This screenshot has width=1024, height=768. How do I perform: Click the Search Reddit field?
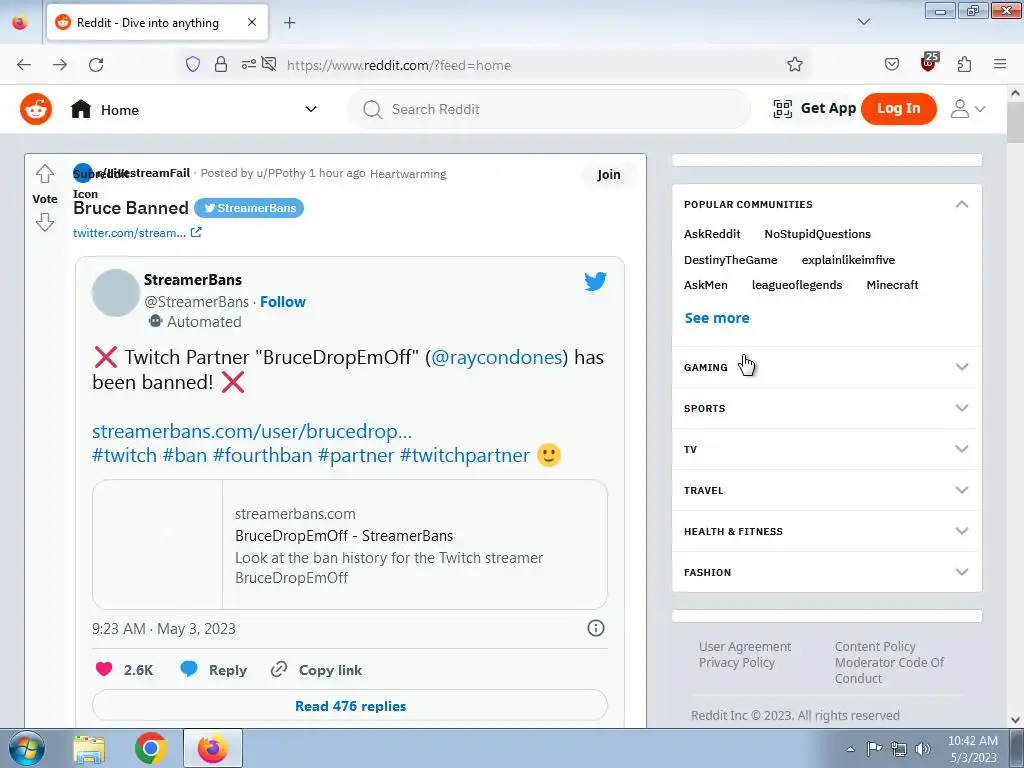[549, 109]
